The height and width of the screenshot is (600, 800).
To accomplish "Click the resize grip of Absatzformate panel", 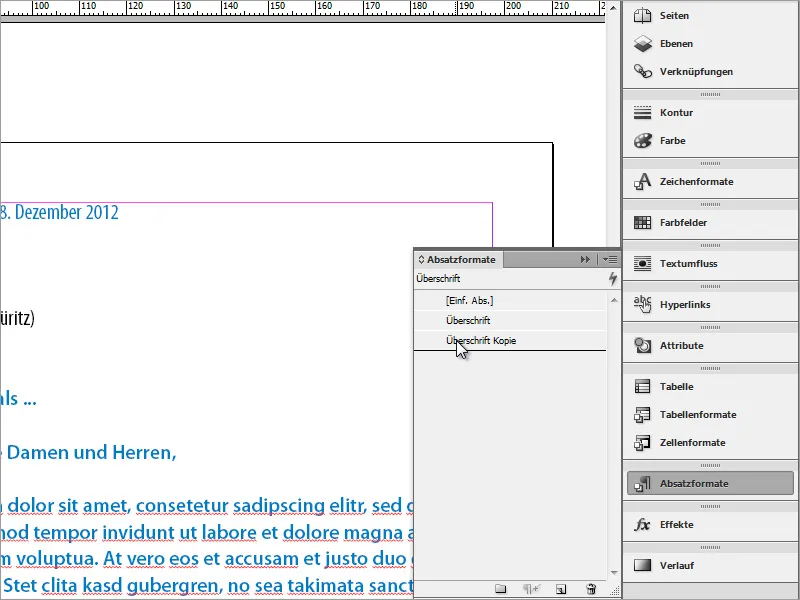I will tap(614, 591).
